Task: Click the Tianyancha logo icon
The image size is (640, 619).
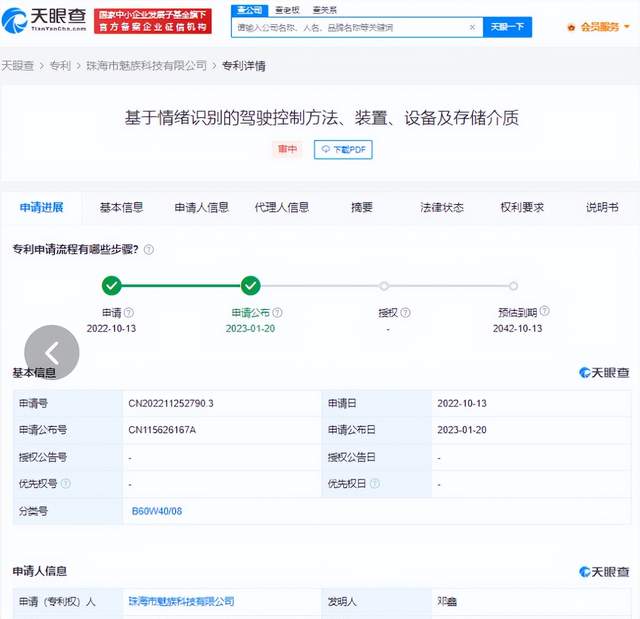Action: pos(14,20)
